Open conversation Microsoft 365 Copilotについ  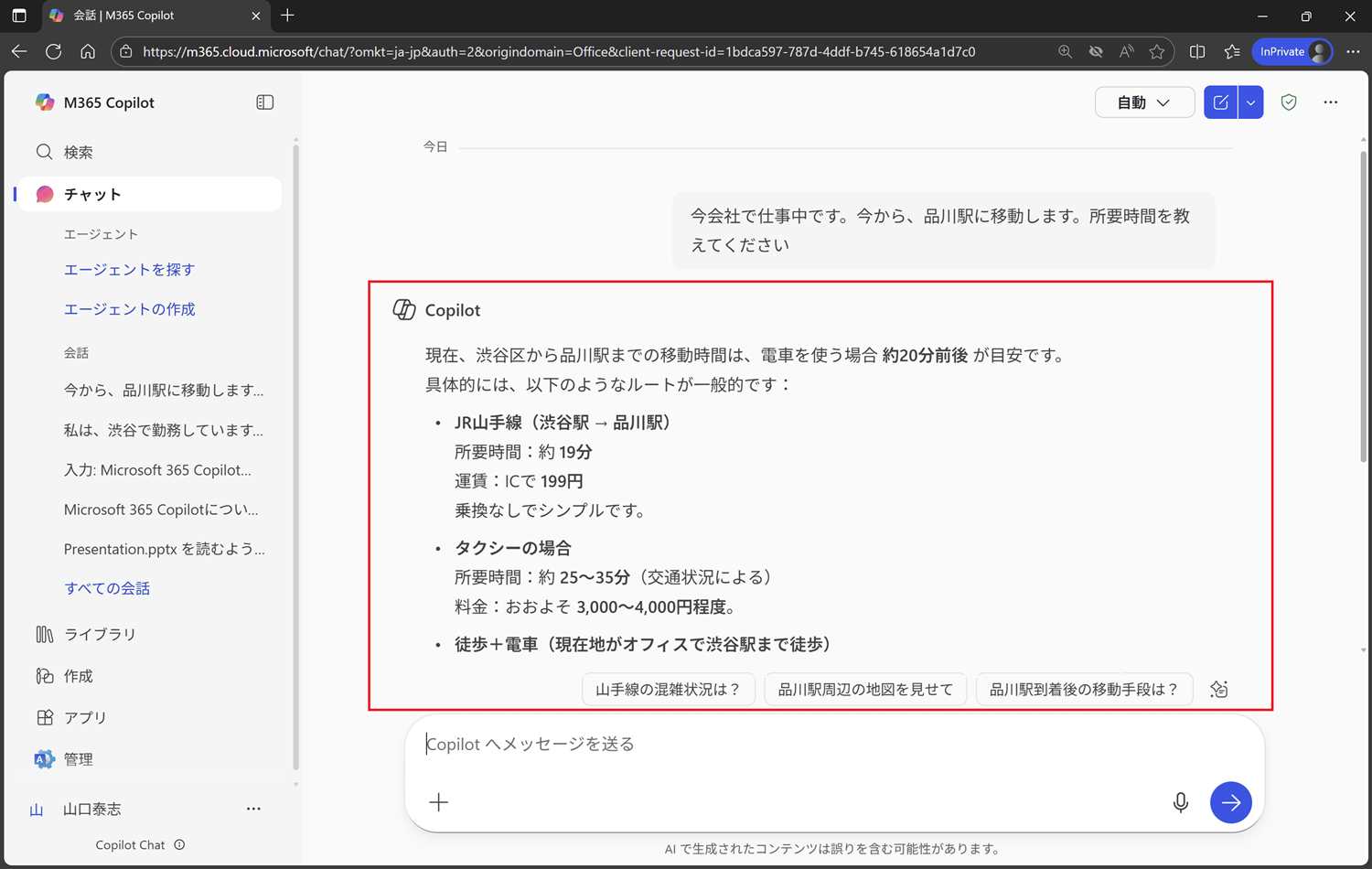161,510
